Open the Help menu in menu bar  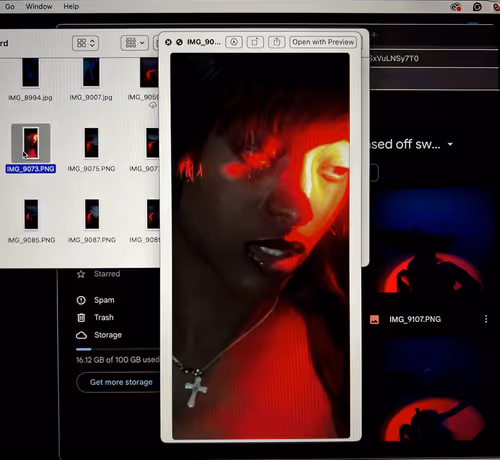71,6
